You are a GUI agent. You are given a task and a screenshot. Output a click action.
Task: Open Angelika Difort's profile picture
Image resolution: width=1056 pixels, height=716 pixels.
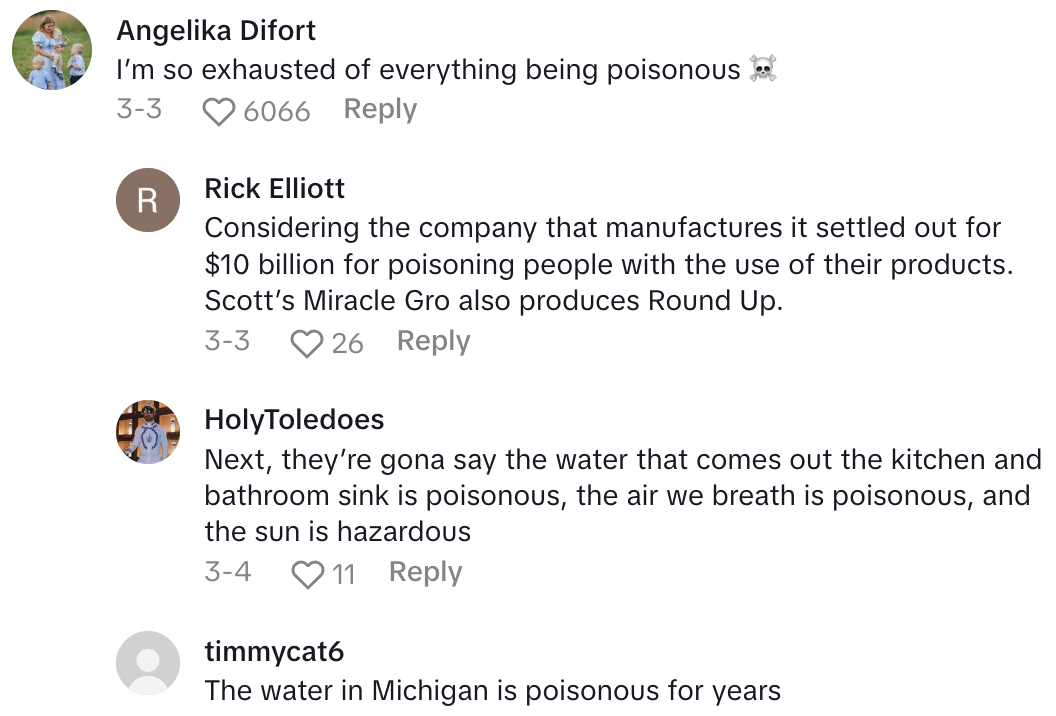click(x=52, y=50)
